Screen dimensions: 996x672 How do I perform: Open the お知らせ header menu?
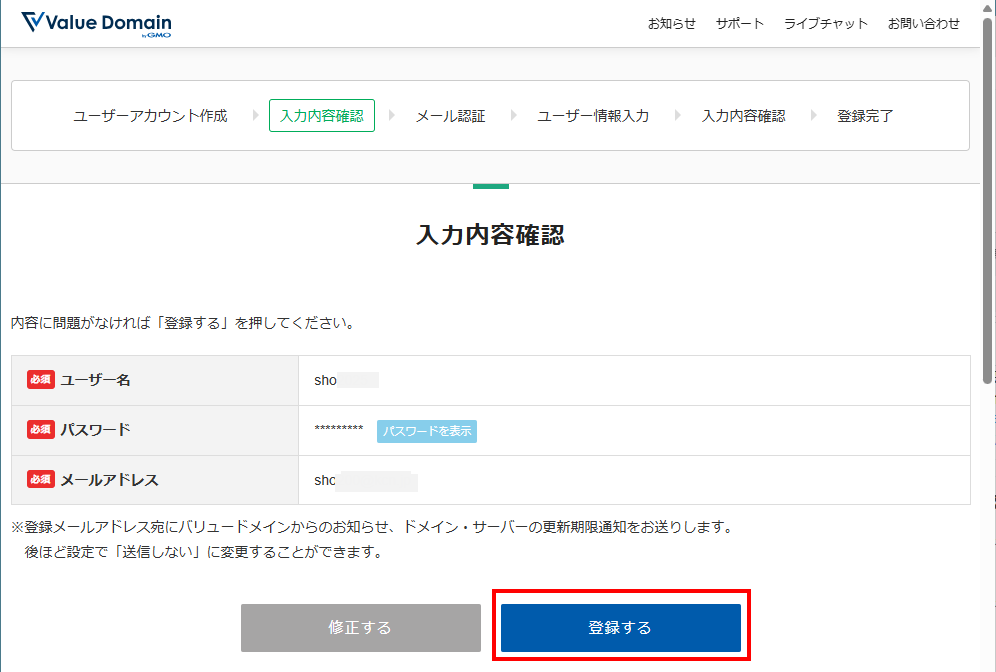point(671,24)
